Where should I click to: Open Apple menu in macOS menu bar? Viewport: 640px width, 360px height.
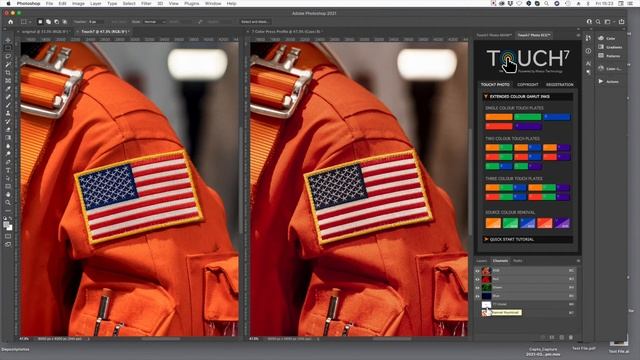point(8,3)
